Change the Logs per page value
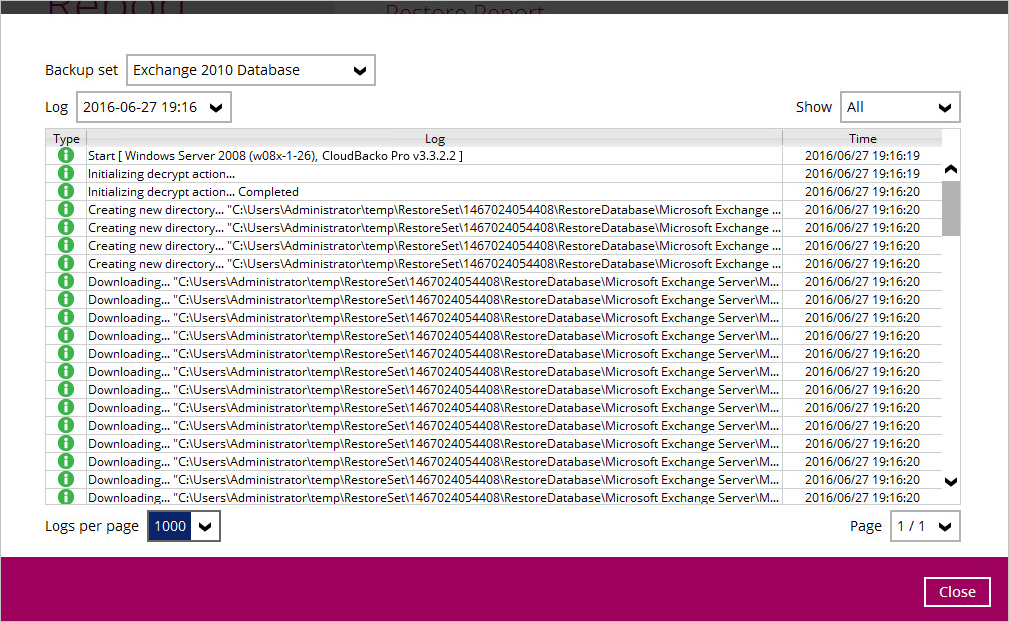The width and height of the screenshot is (1009, 622). pyautogui.click(x=184, y=526)
